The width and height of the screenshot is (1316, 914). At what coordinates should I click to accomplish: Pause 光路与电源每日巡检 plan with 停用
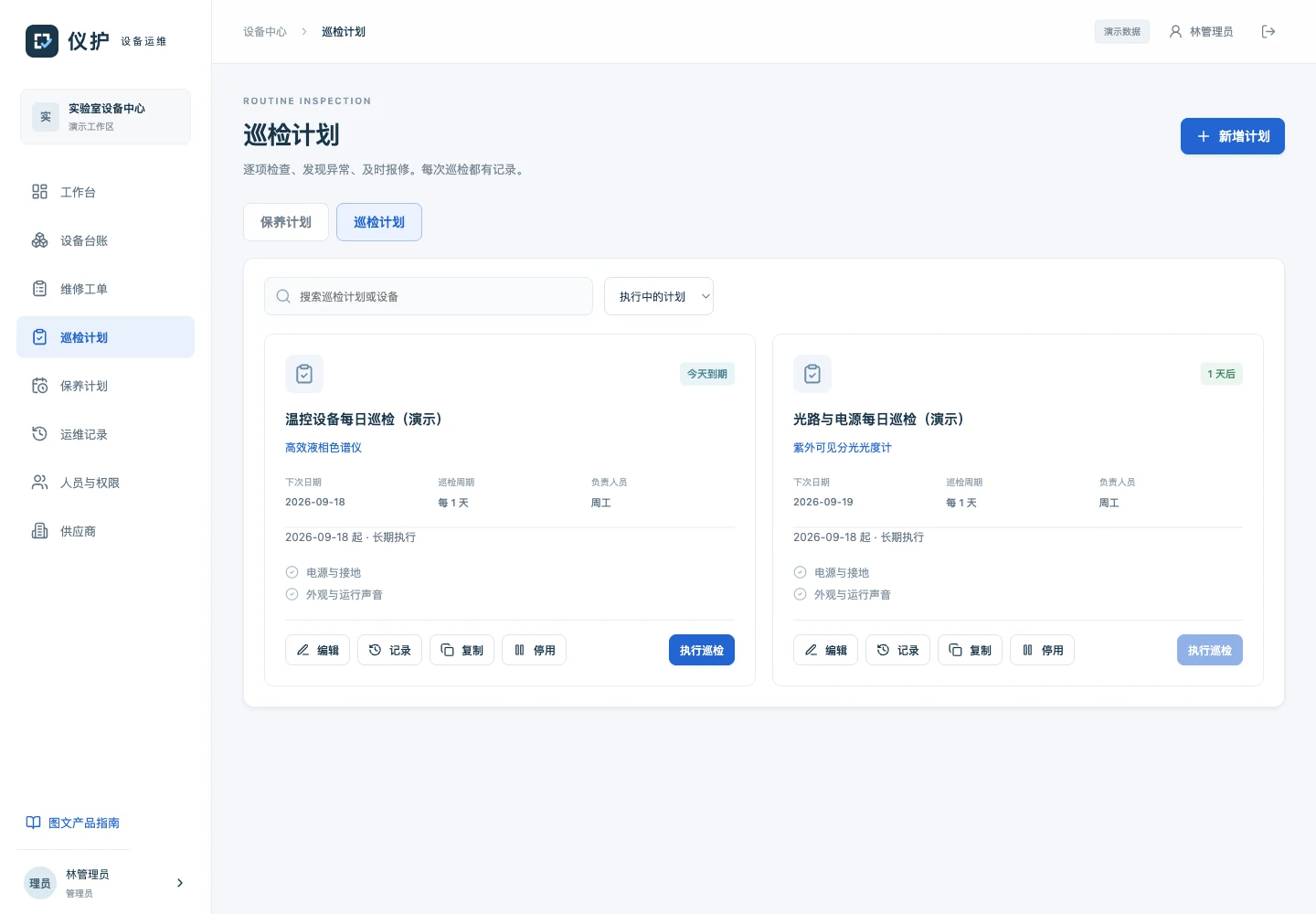1042,650
